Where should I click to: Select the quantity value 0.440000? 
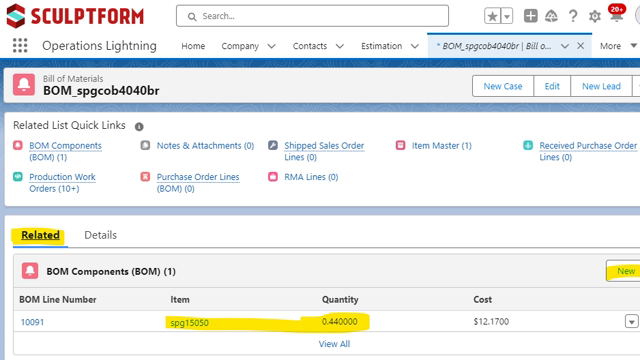(x=340, y=322)
